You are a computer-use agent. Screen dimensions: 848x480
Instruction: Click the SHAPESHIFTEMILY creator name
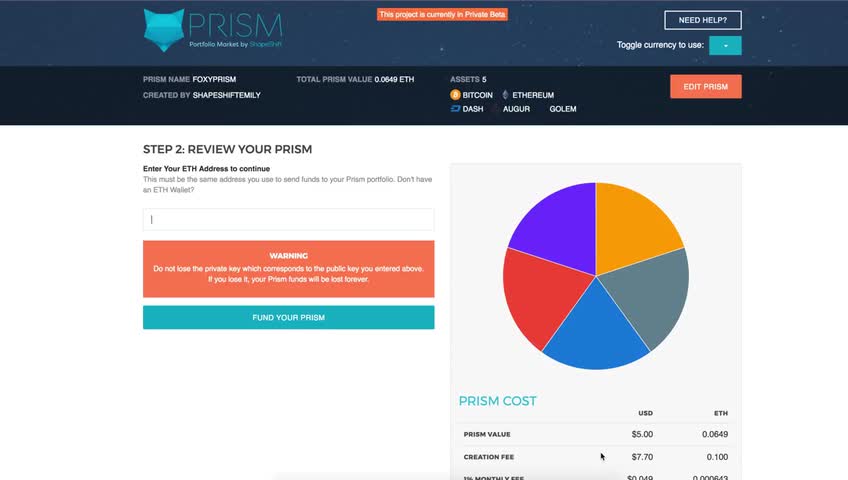tap(227, 95)
